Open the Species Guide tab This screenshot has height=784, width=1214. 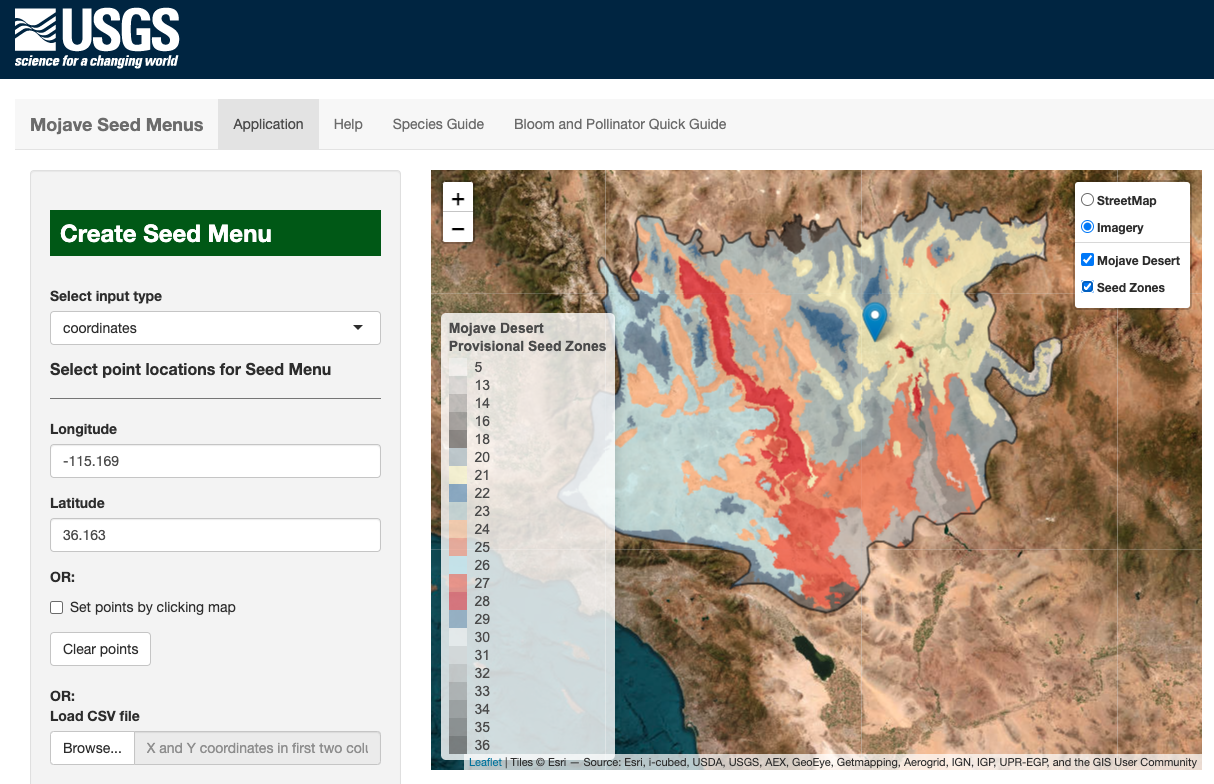(x=438, y=124)
